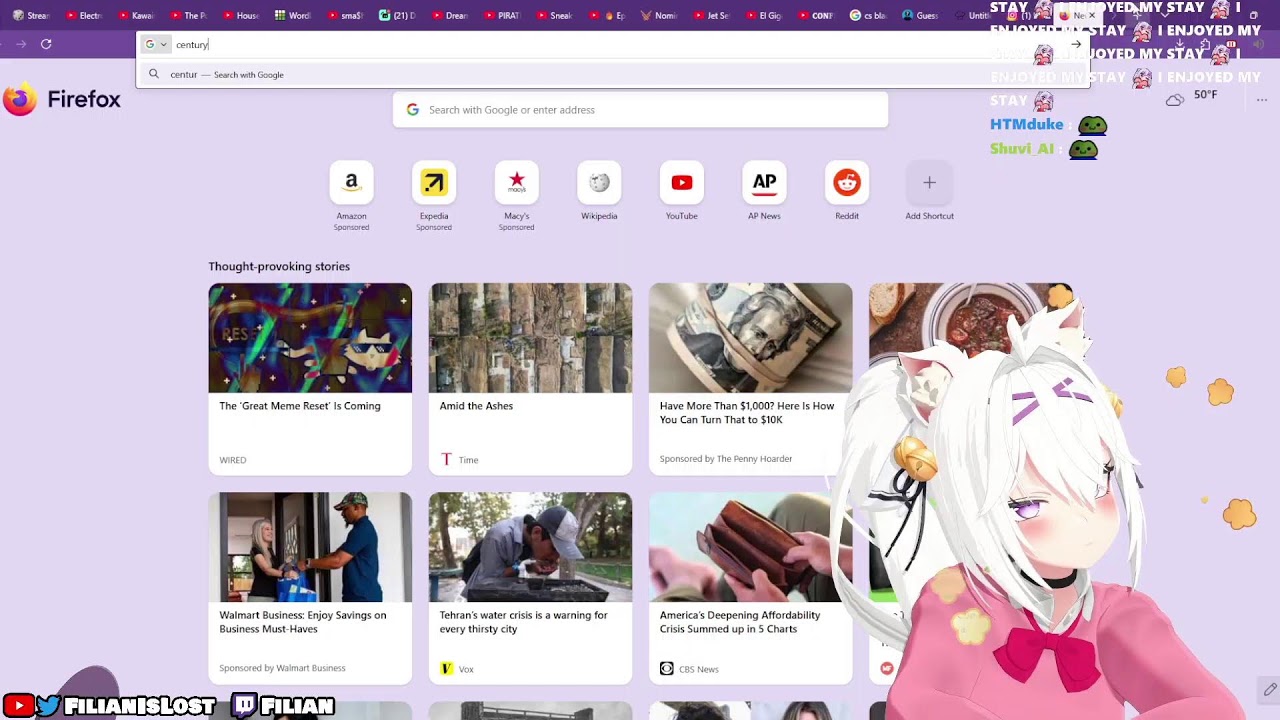Switch to the 'Guess' tab
This screenshot has height=720, width=1280.
(x=920, y=15)
